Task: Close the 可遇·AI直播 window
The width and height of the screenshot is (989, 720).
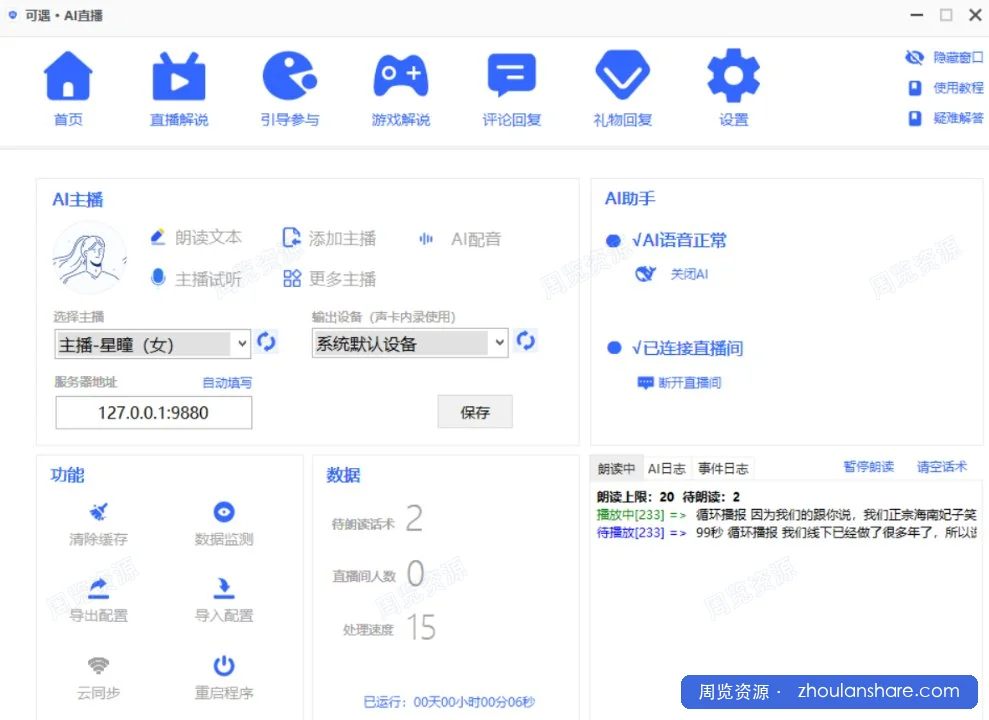Action: tap(975, 15)
